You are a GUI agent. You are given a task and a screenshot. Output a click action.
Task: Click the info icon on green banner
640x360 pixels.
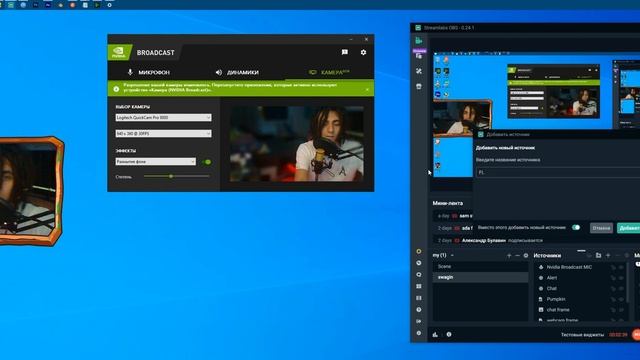(116, 89)
